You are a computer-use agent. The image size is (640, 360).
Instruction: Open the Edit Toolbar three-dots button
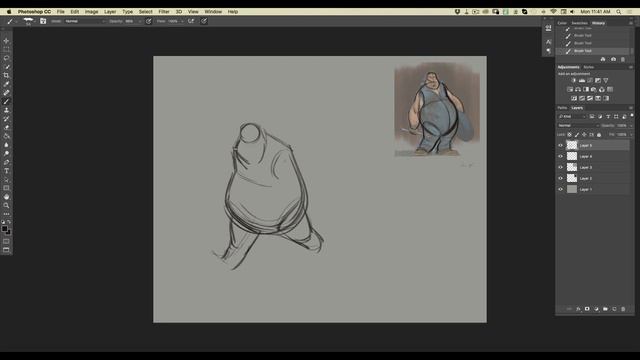tap(6, 214)
